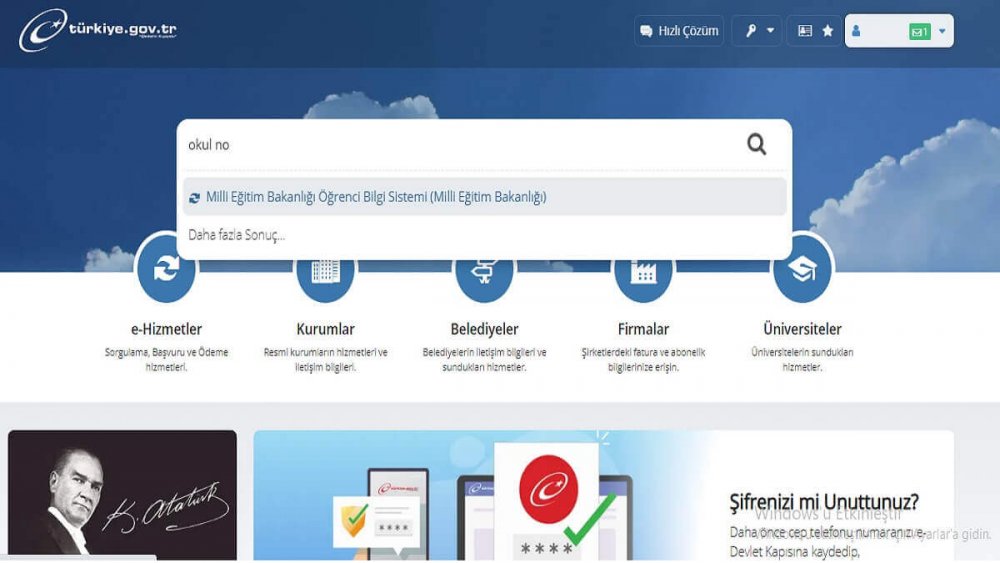Open the türkiye.gov.tr logo home link

coord(98,30)
